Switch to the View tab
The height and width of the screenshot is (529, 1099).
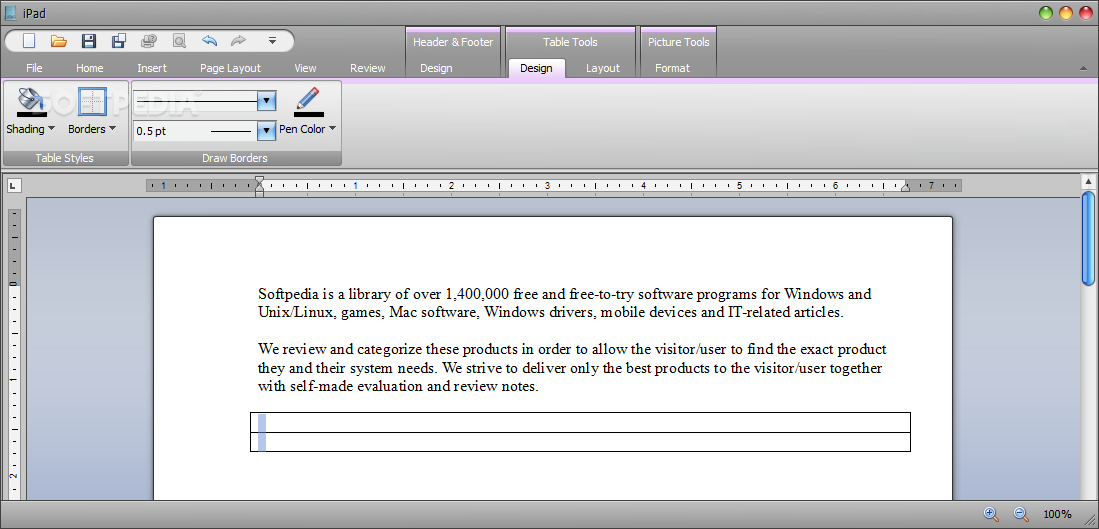306,68
